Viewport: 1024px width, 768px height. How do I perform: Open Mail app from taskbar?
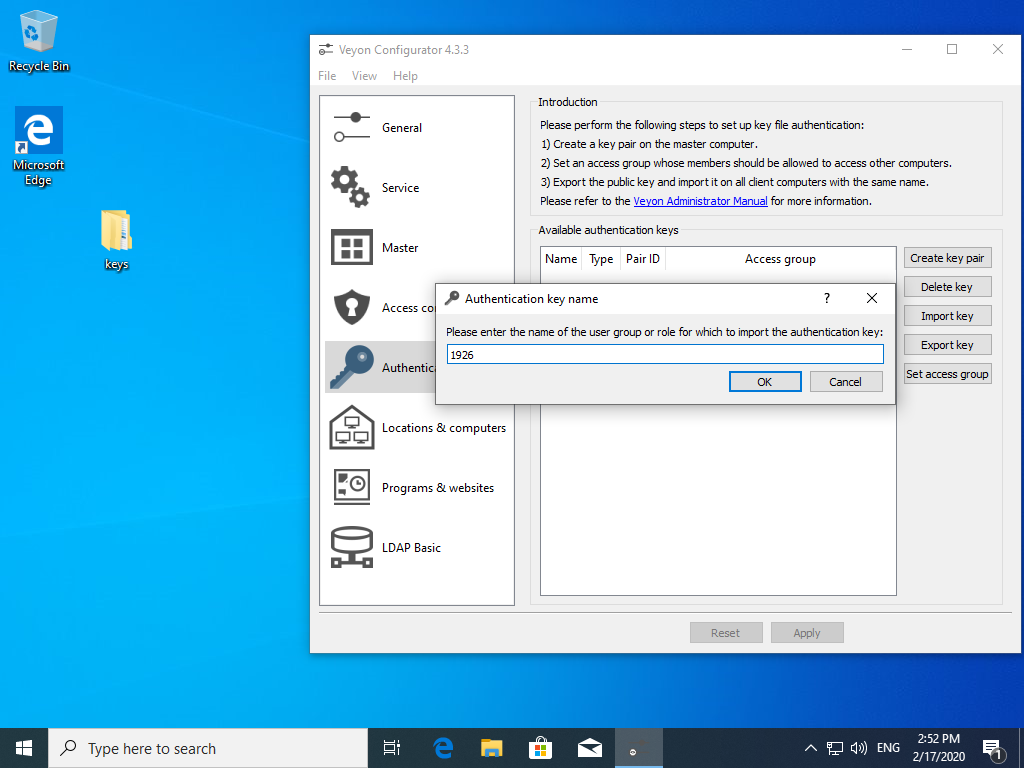tap(590, 748)
